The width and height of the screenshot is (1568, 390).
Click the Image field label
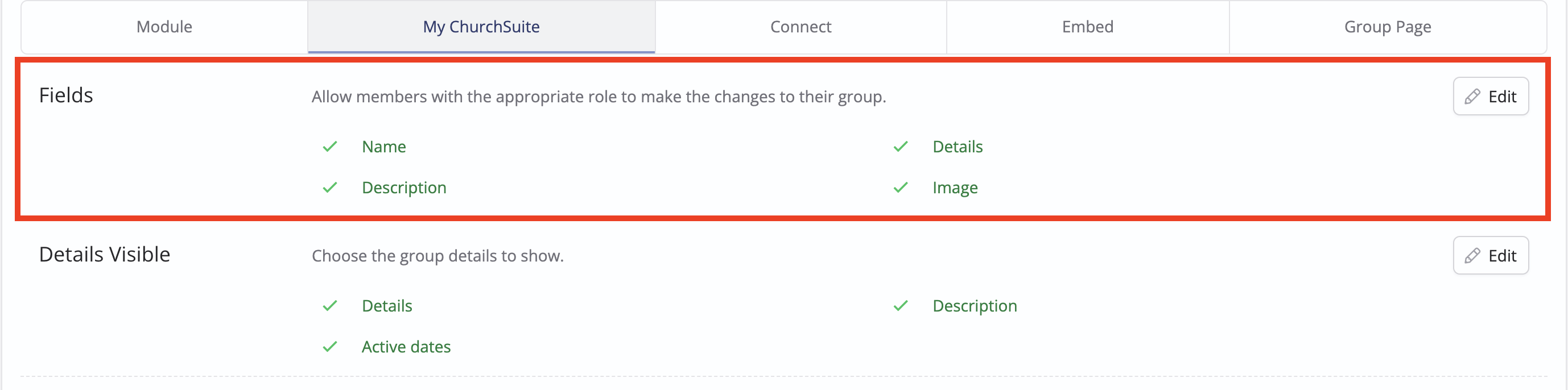tap(955, 188)
